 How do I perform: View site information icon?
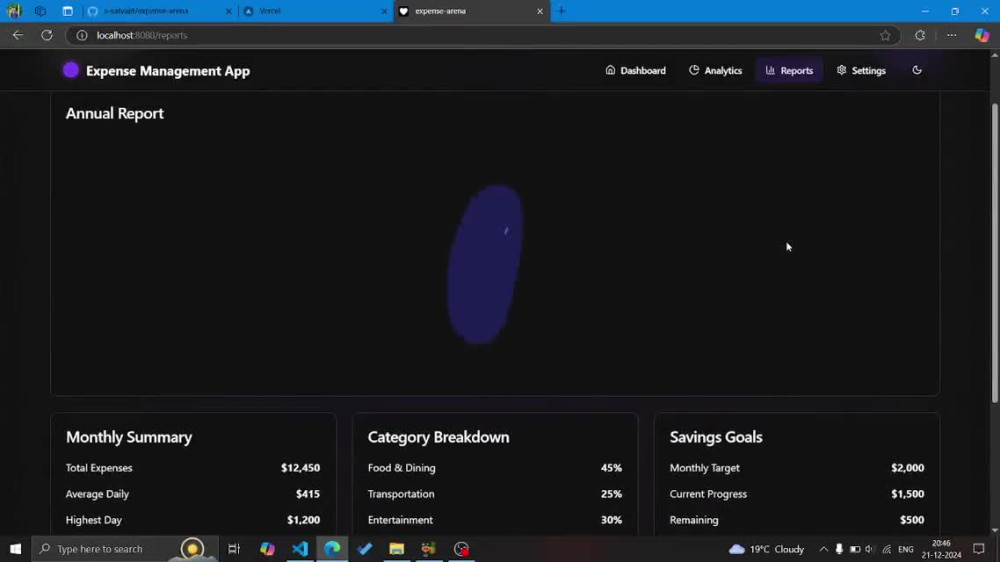[82, 35]
